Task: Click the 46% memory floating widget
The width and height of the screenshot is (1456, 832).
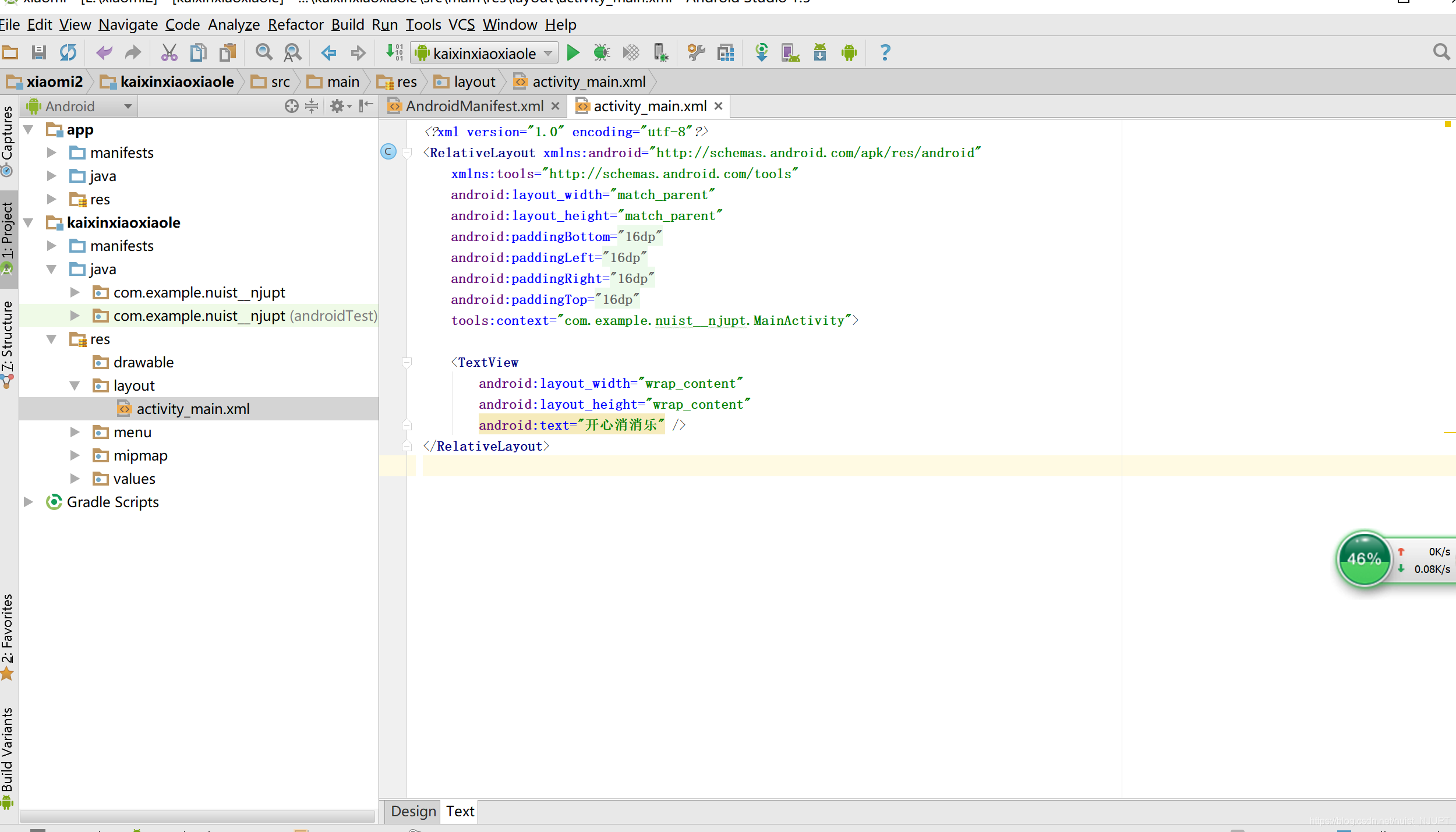Action: click(x=1363, y=560)
